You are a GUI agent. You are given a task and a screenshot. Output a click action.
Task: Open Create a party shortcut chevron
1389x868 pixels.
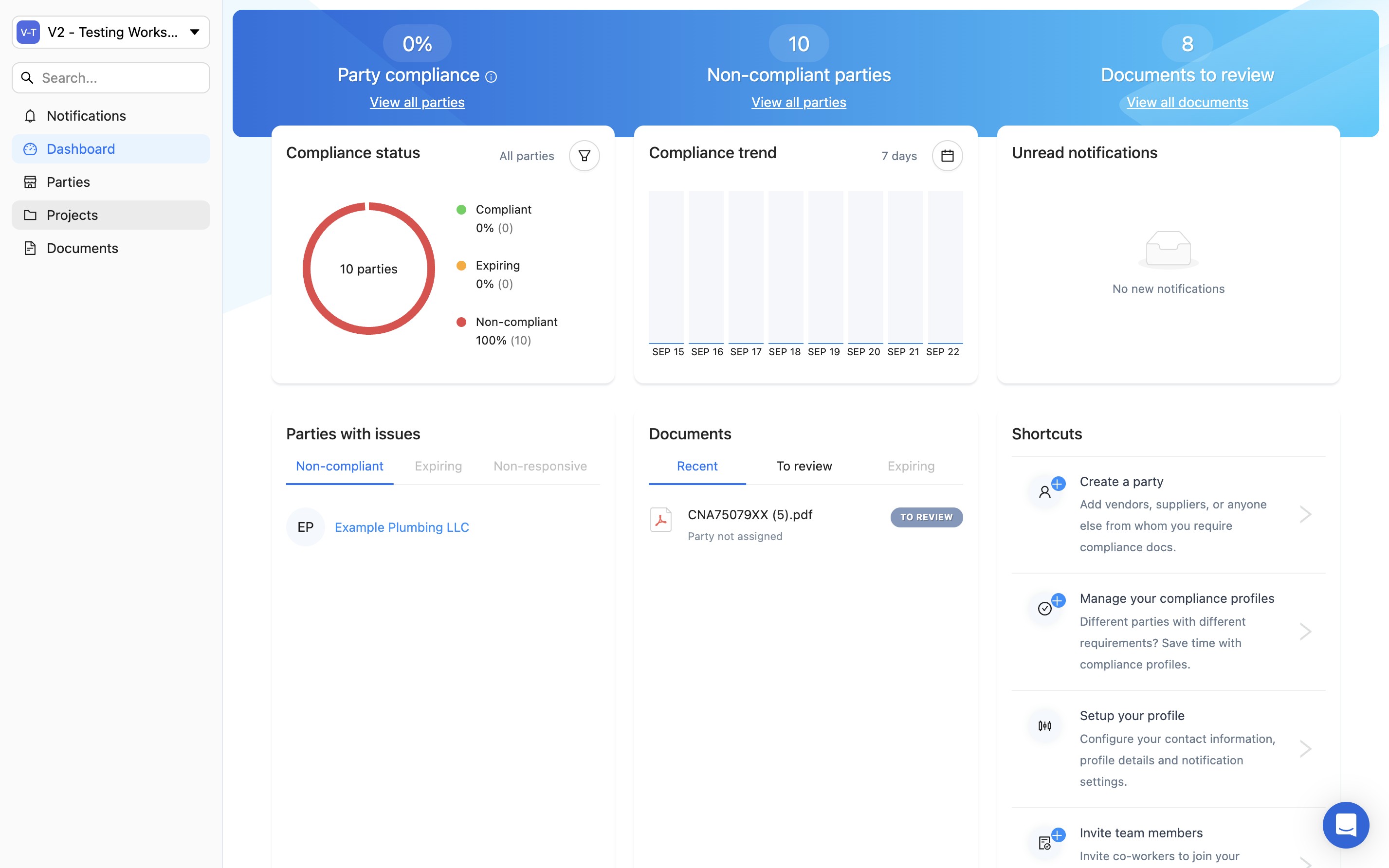coord(1305,514)
